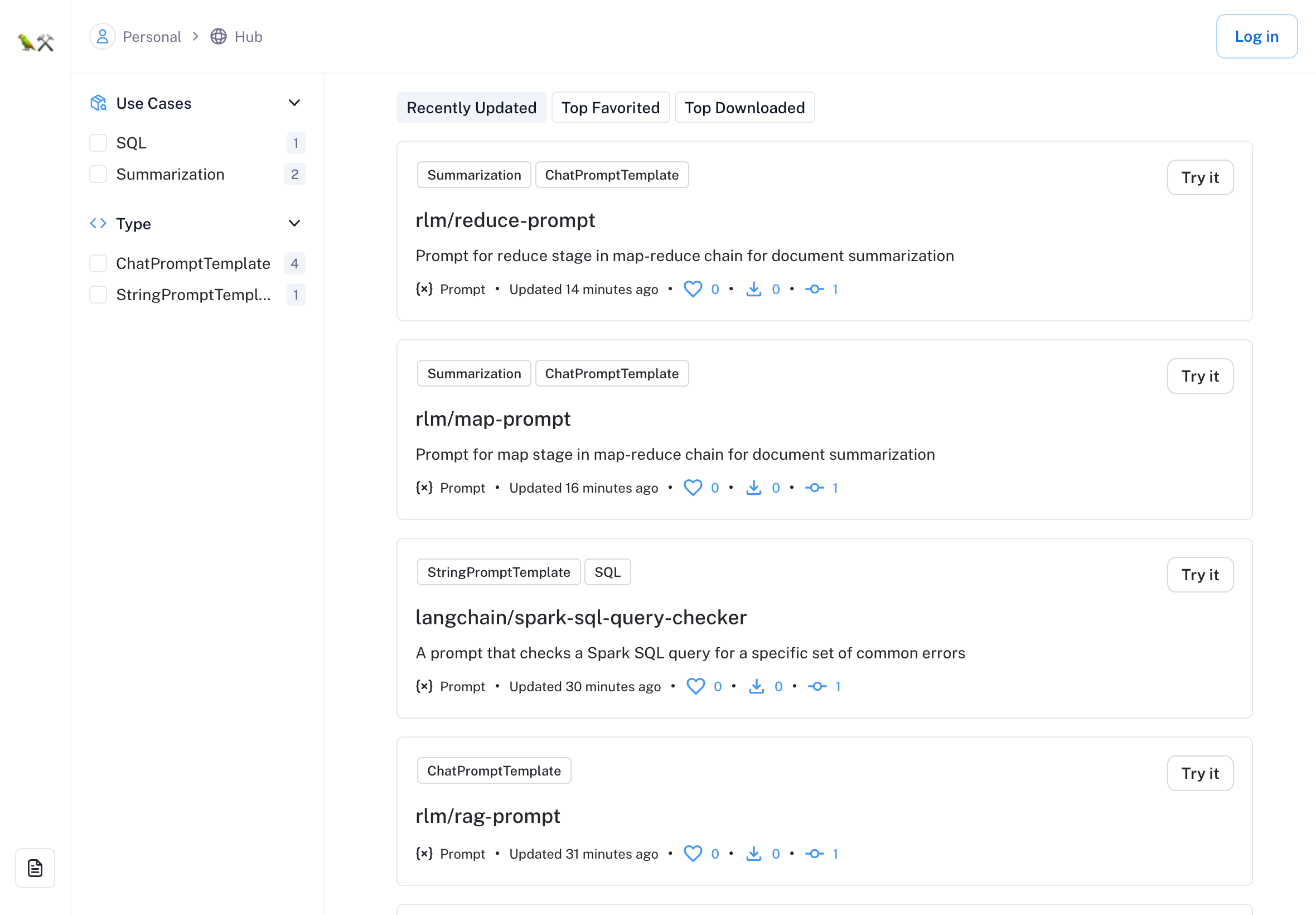This screenshot has width=1316, height=915.
Task: Favorite rlm/rag-prompt with heart icon
Action: 693,854
